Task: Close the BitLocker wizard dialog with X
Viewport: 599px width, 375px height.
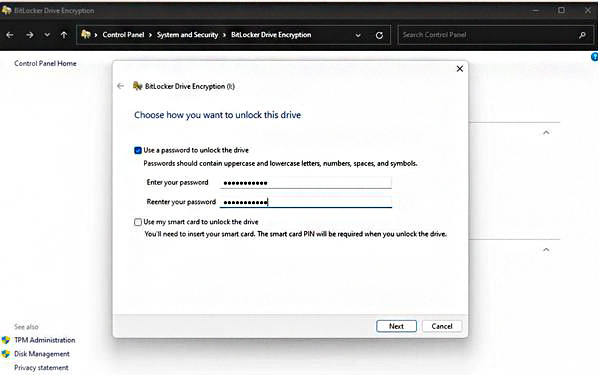Action: [460, 69]
